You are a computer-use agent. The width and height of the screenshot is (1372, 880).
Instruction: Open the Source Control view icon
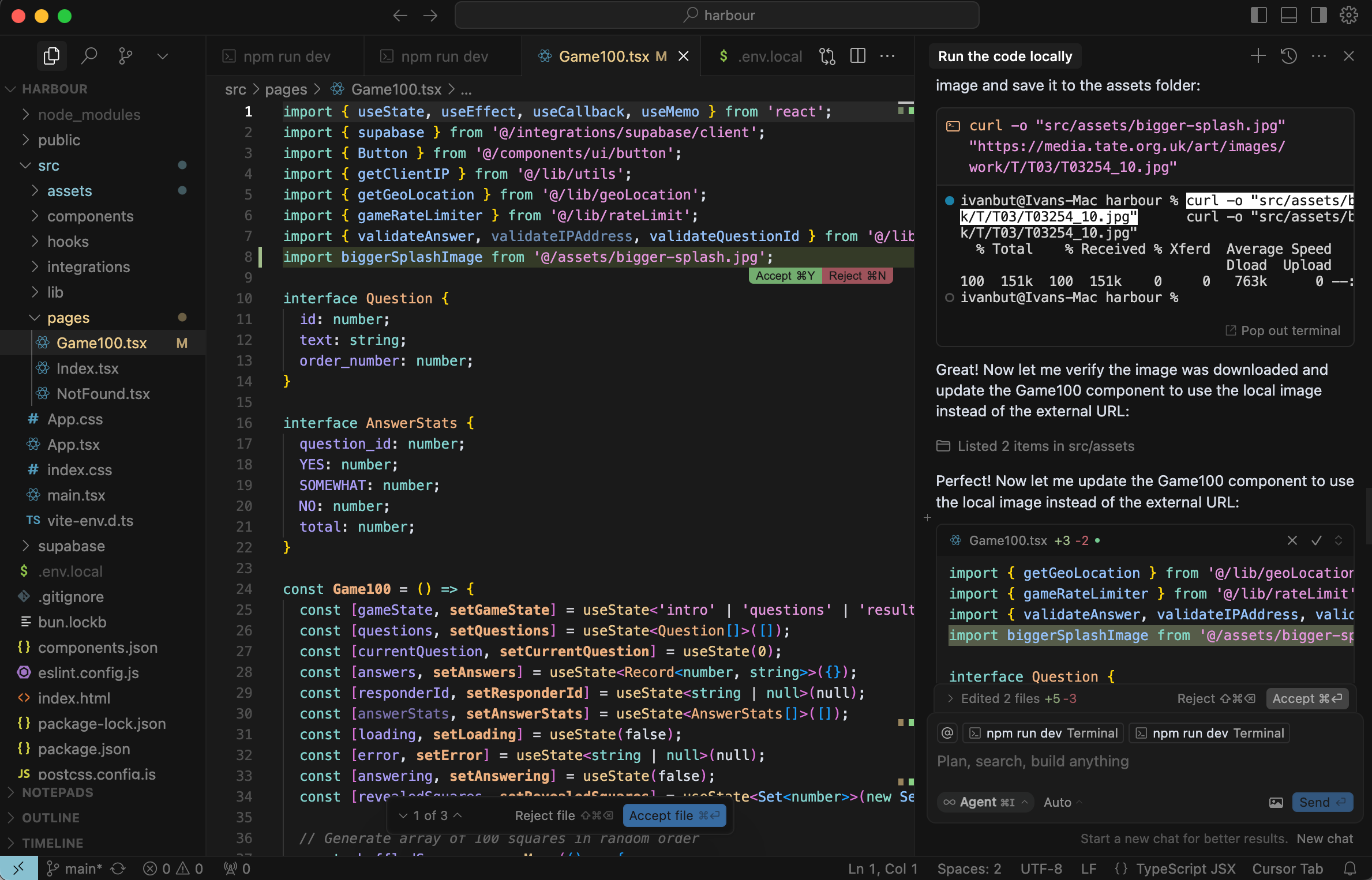click(125, 56)
